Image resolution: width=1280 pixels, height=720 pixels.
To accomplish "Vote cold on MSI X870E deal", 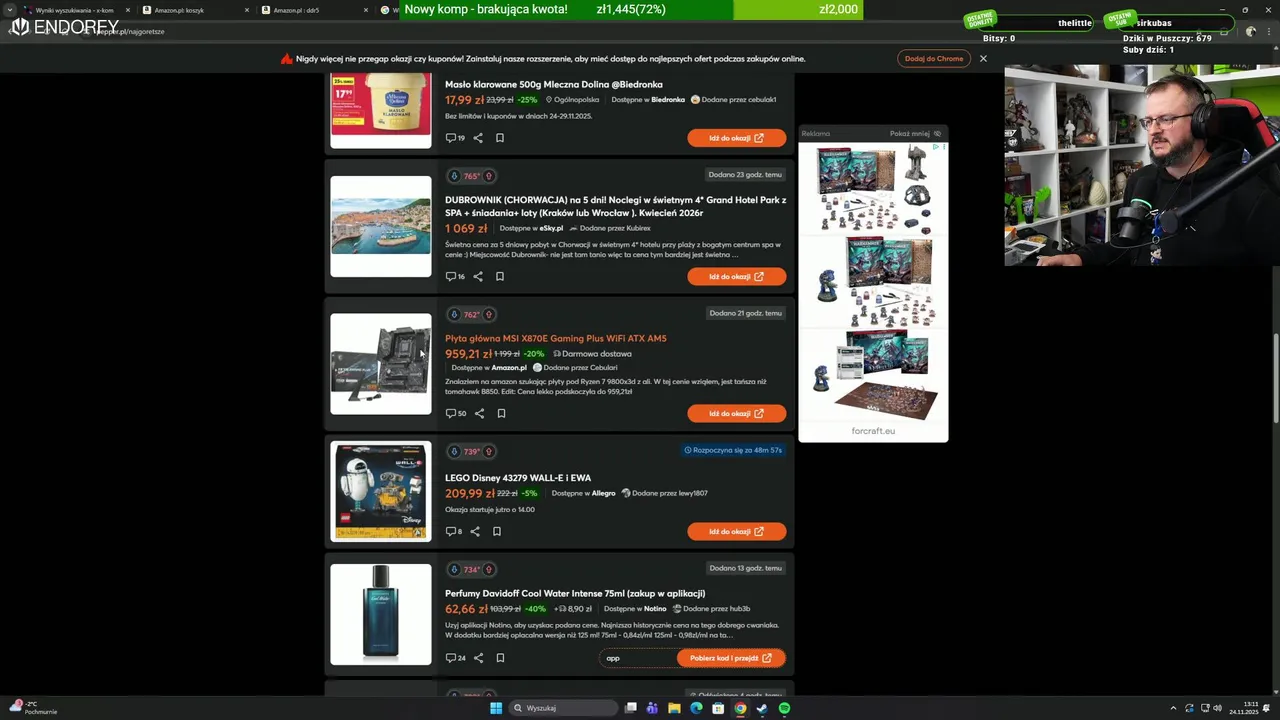I will pos(454,314).
